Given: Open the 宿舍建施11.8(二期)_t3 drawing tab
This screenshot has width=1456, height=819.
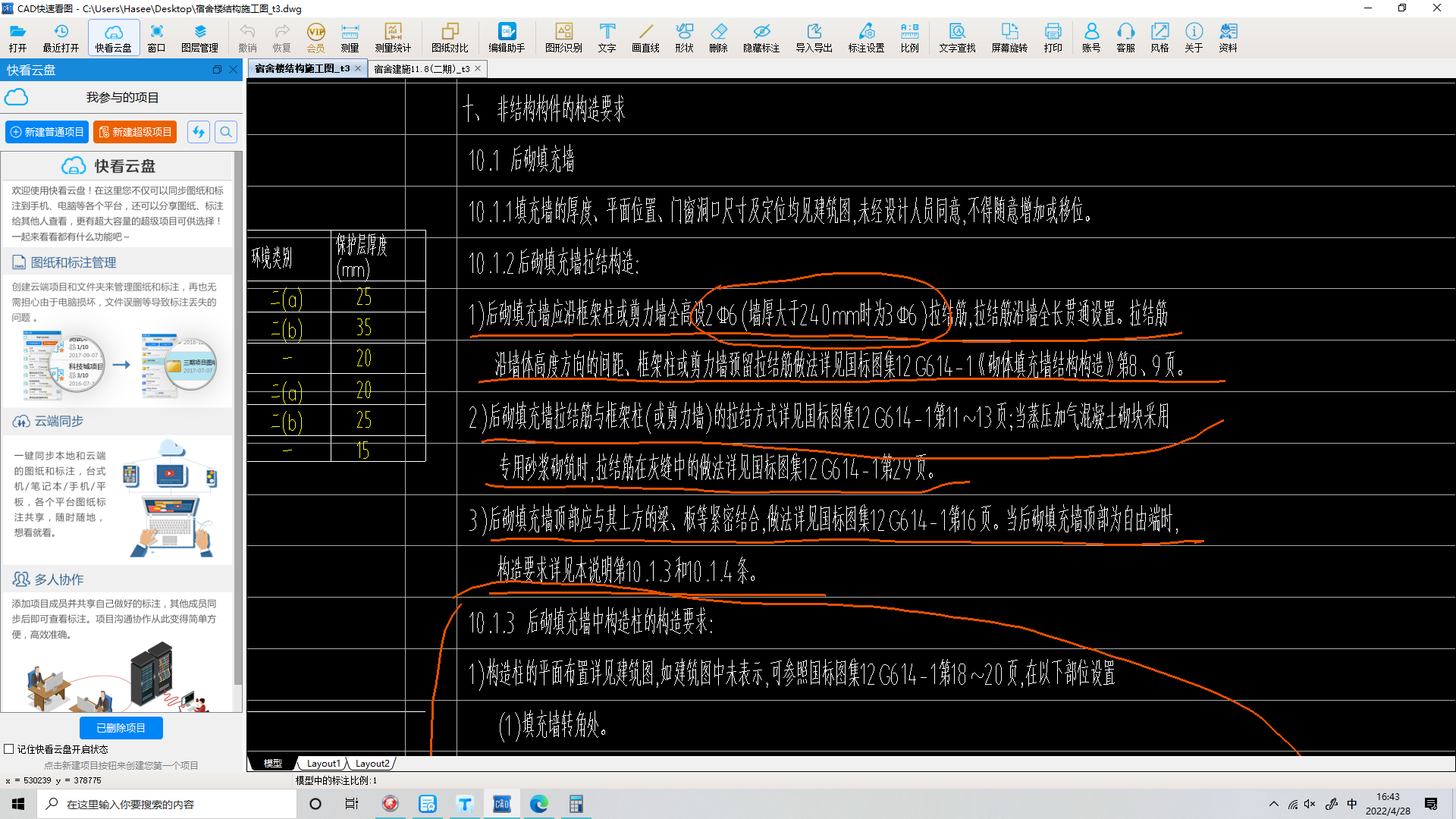Looking at the screenshot, I should click(x=422, y=69).
